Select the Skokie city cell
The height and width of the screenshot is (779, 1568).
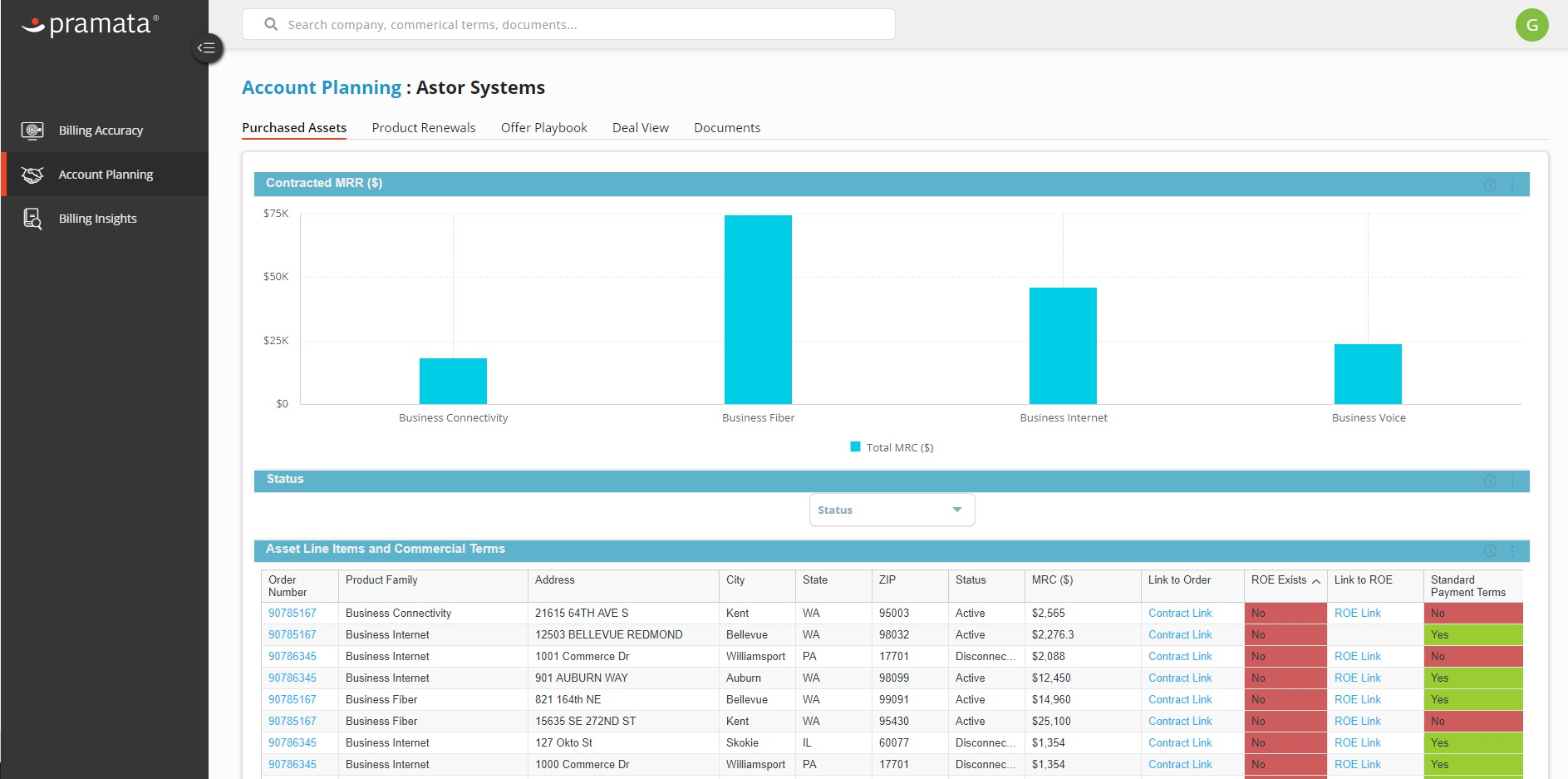click(x=757, y=742)
